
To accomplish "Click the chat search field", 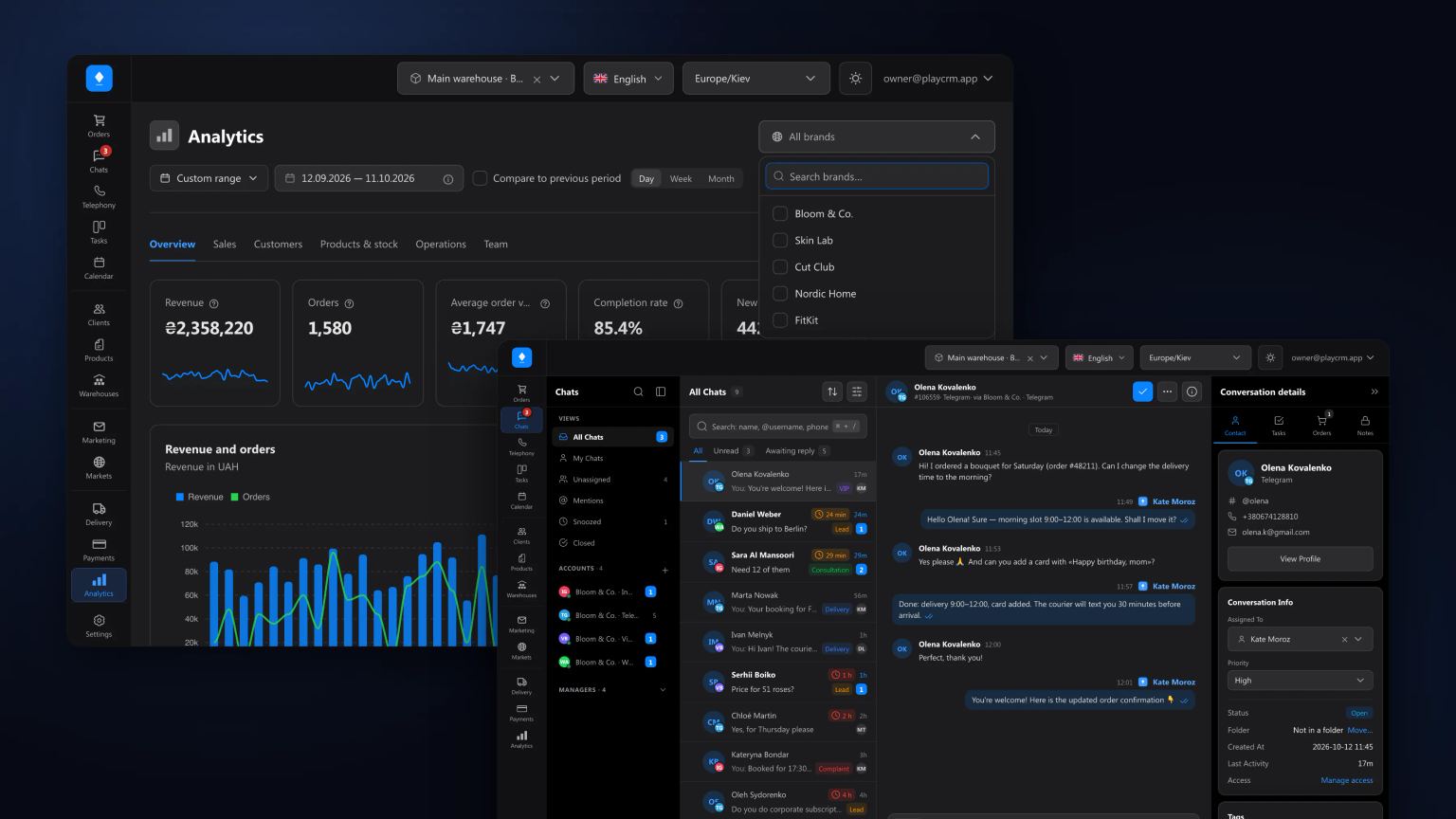I will [x=778, y=427].
